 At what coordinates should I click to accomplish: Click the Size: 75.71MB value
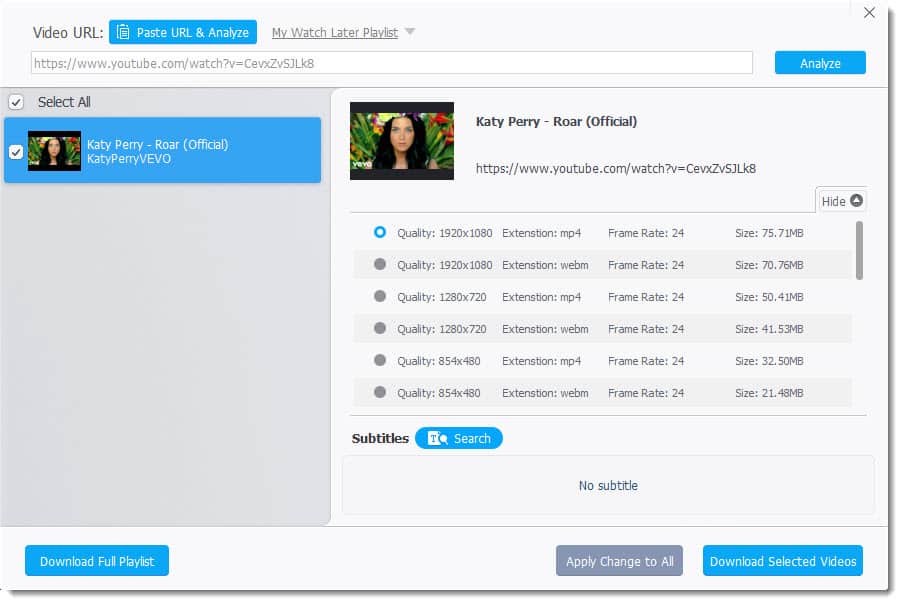(x=769, y=233)
